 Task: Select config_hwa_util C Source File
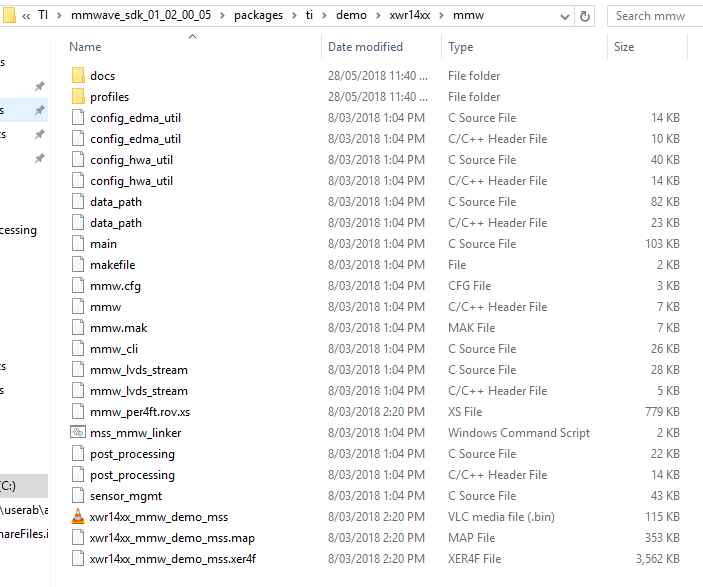(376, 160)
